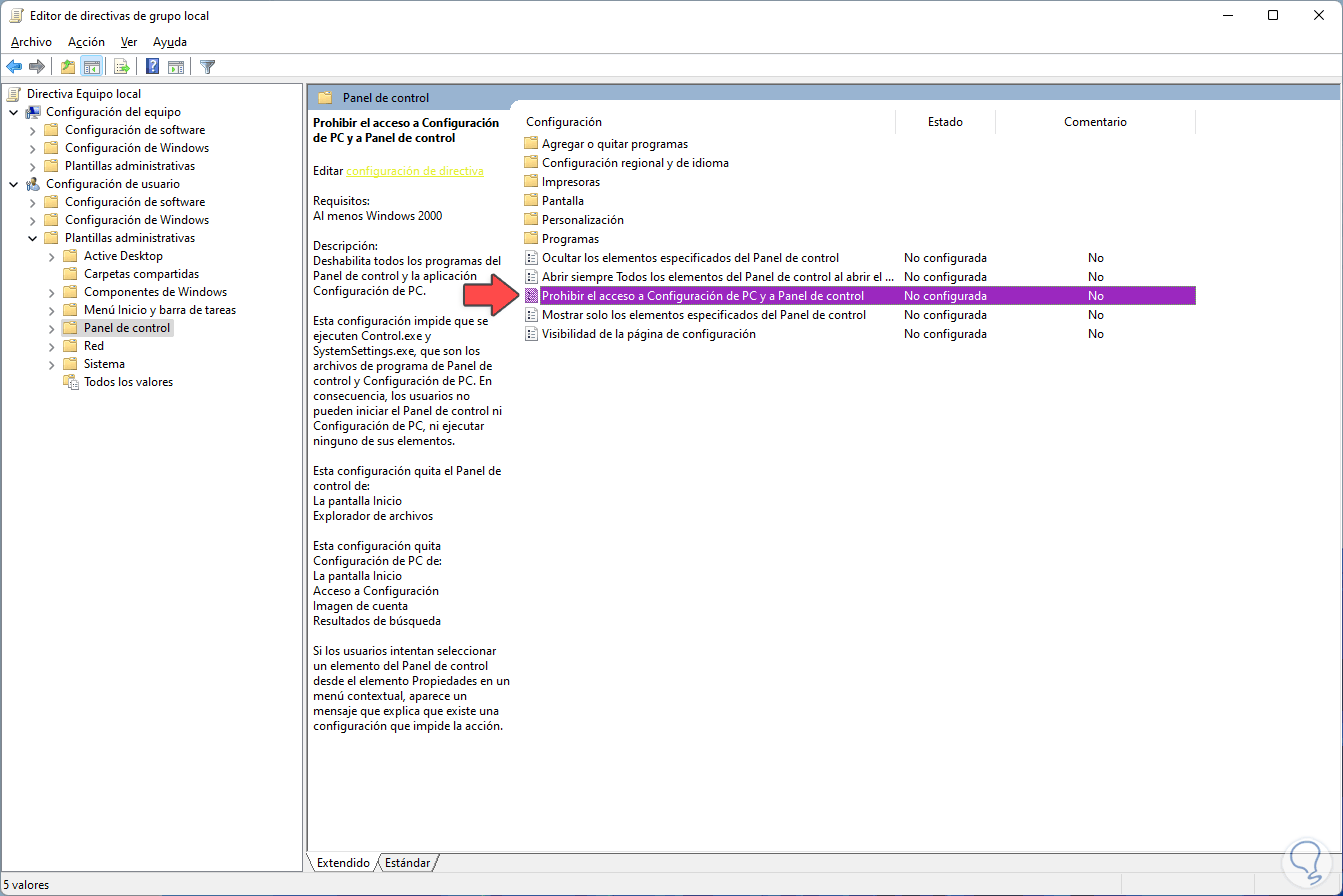Open the Acción menu

86,42
